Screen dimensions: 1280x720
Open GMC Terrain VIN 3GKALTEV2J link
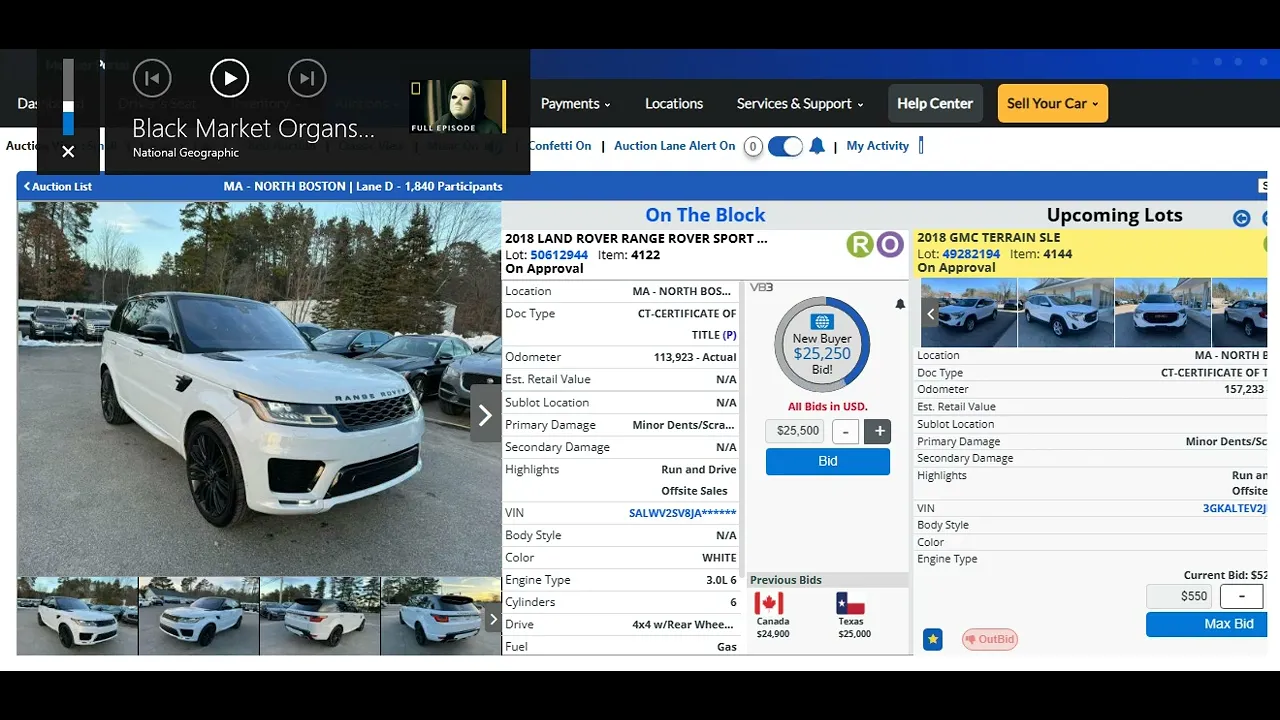pyautogui.click(x=1234, y=508)
